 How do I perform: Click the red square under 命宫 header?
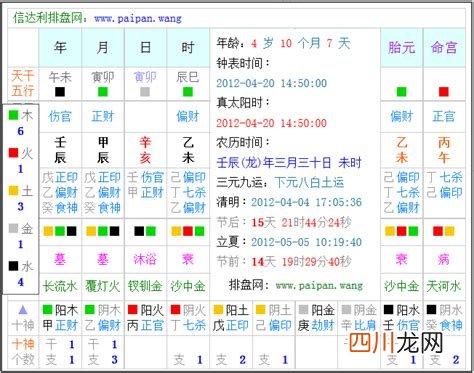[444, 92]
